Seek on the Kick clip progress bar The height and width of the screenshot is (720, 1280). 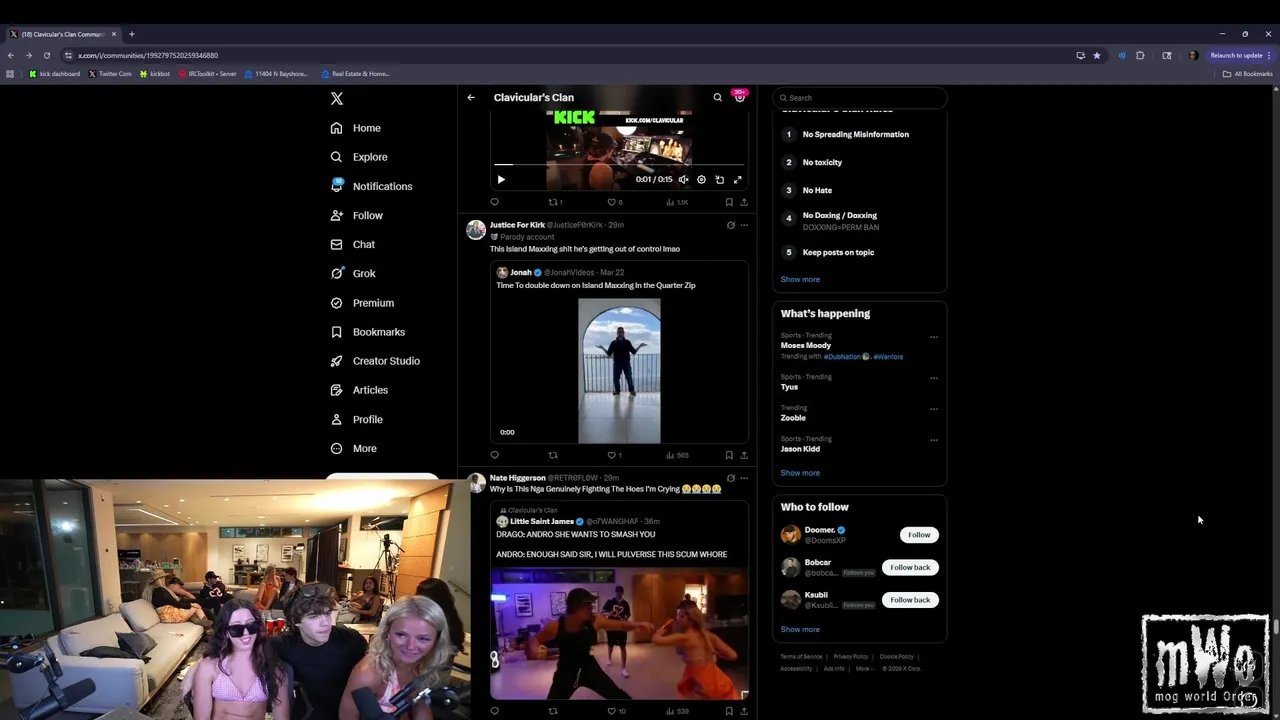(619, 165)
